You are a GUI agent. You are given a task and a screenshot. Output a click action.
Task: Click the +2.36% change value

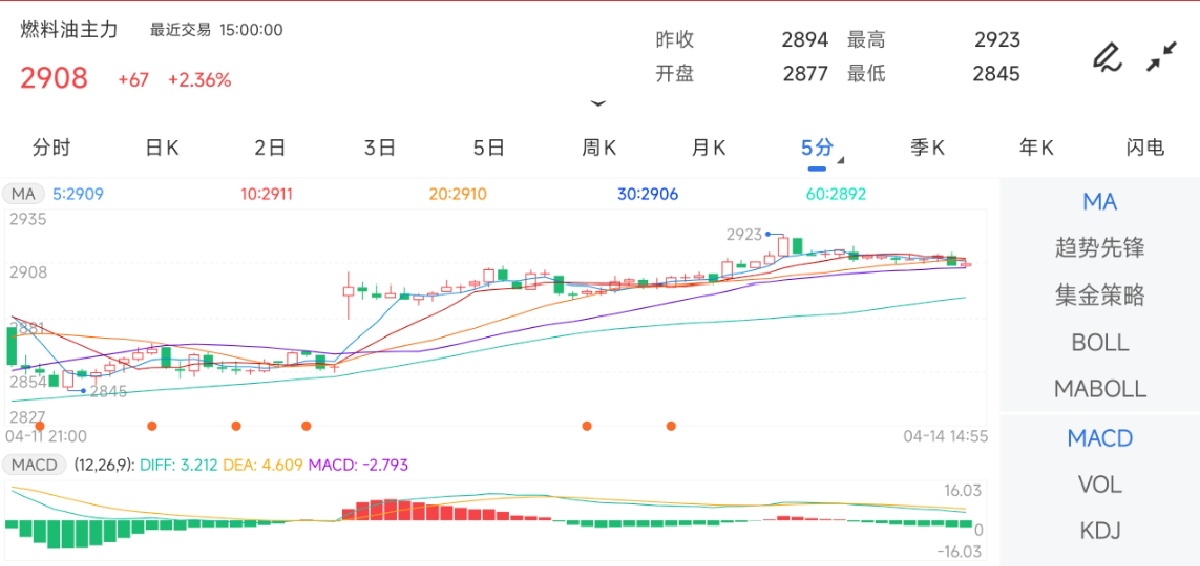pos(199,80)
